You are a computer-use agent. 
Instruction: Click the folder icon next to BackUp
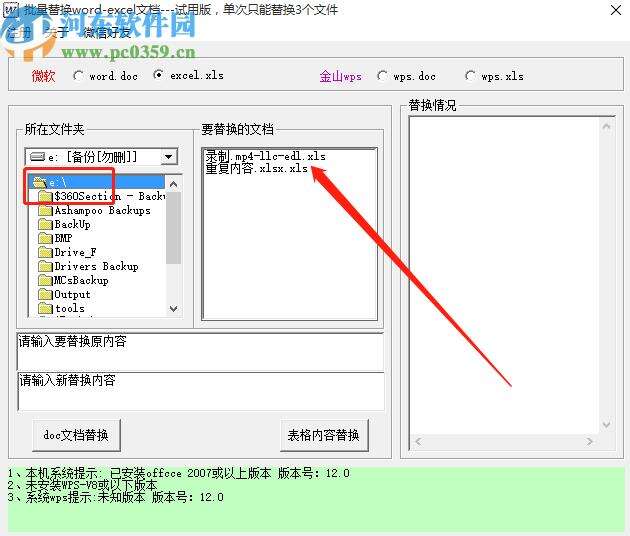(45, 225)
